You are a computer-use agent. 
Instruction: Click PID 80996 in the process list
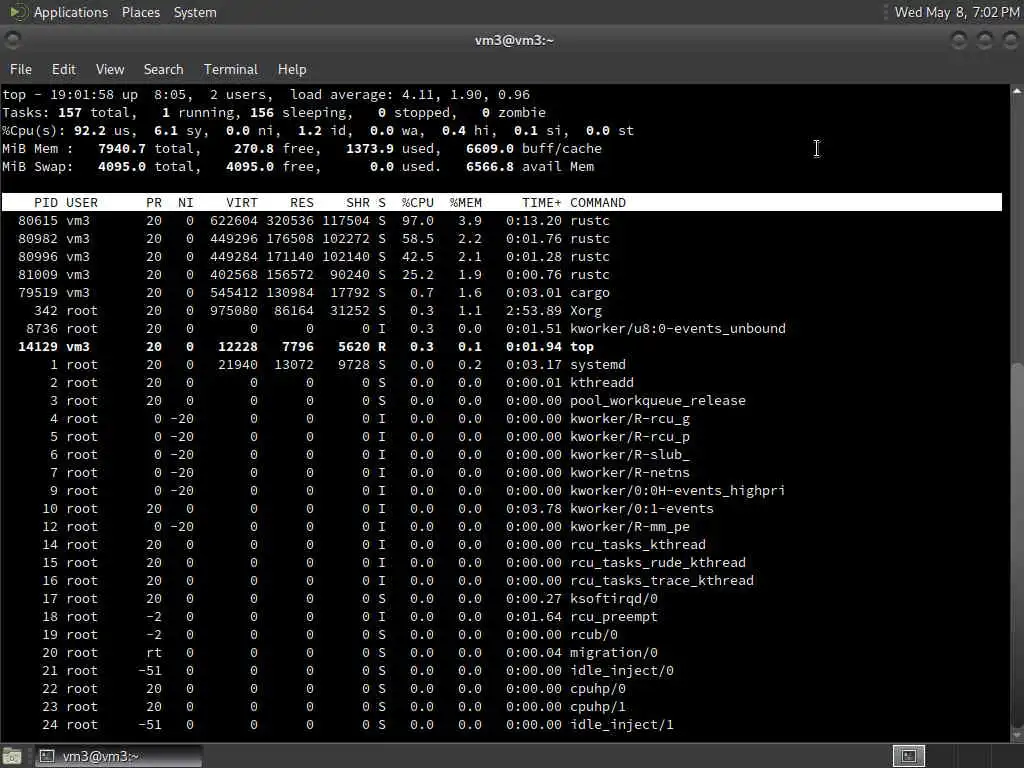click(38, 257)
